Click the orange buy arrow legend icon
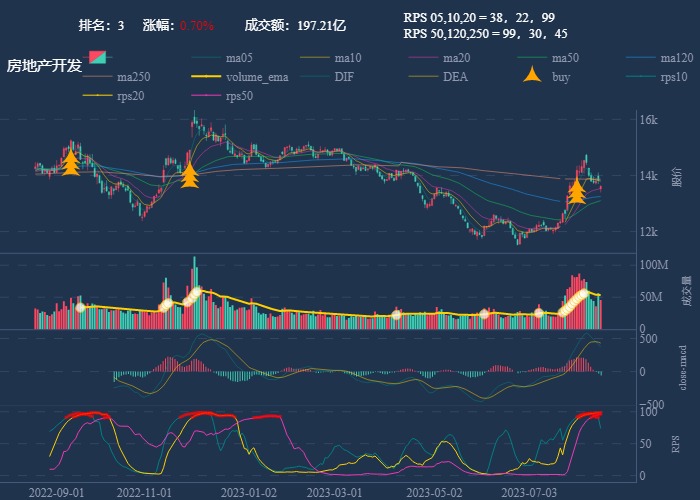 (x=534, y=76)
